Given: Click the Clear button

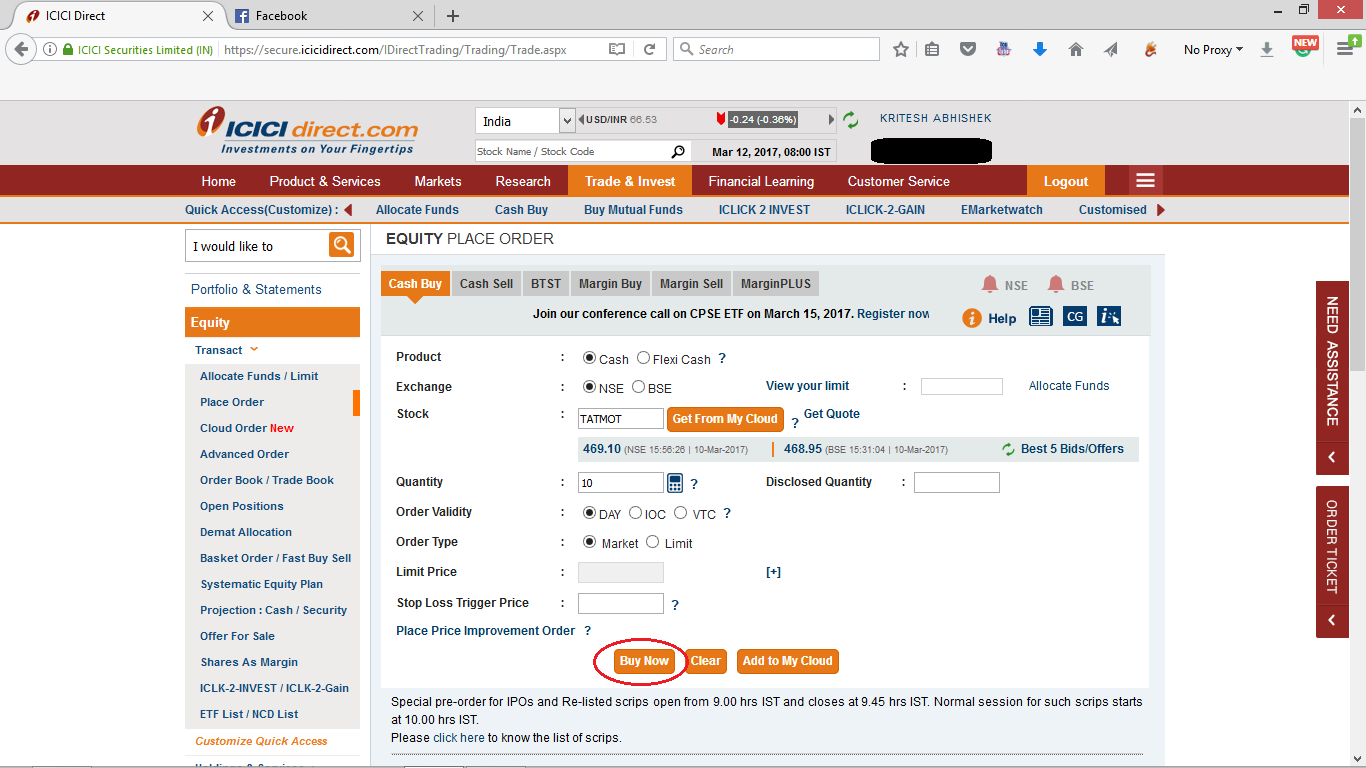Looking at the screenshot, I should (x=706, y=661).
